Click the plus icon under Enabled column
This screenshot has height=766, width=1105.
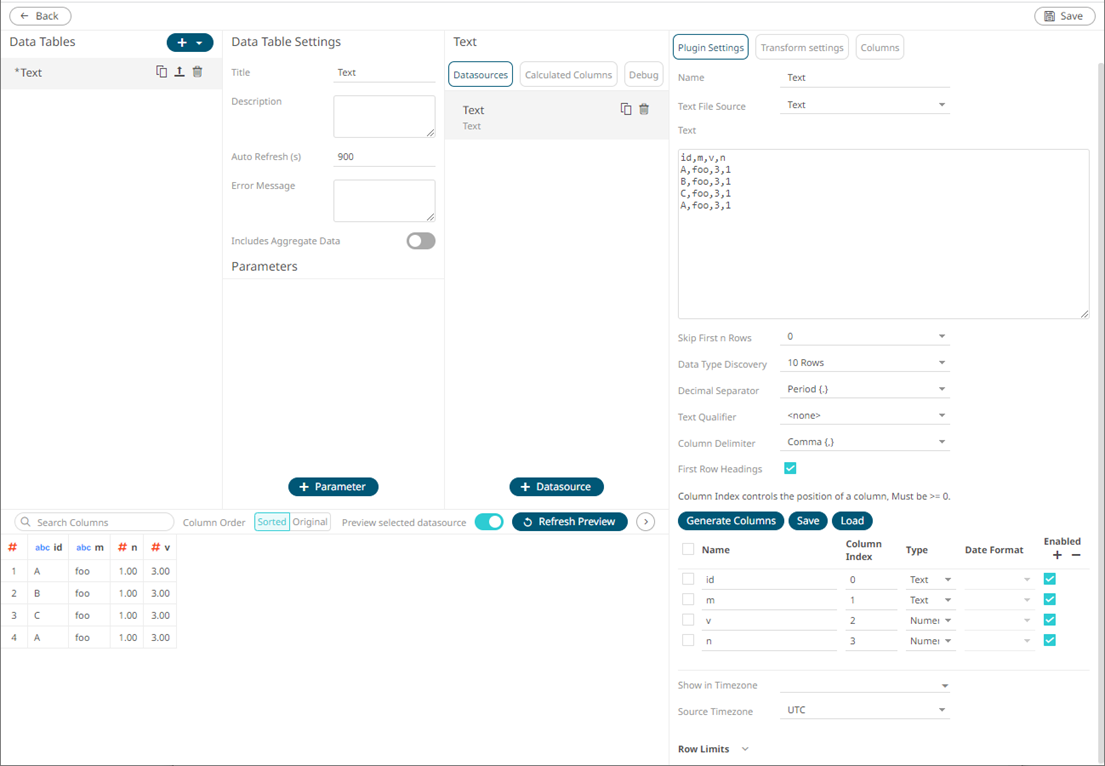click(1058, 555)
